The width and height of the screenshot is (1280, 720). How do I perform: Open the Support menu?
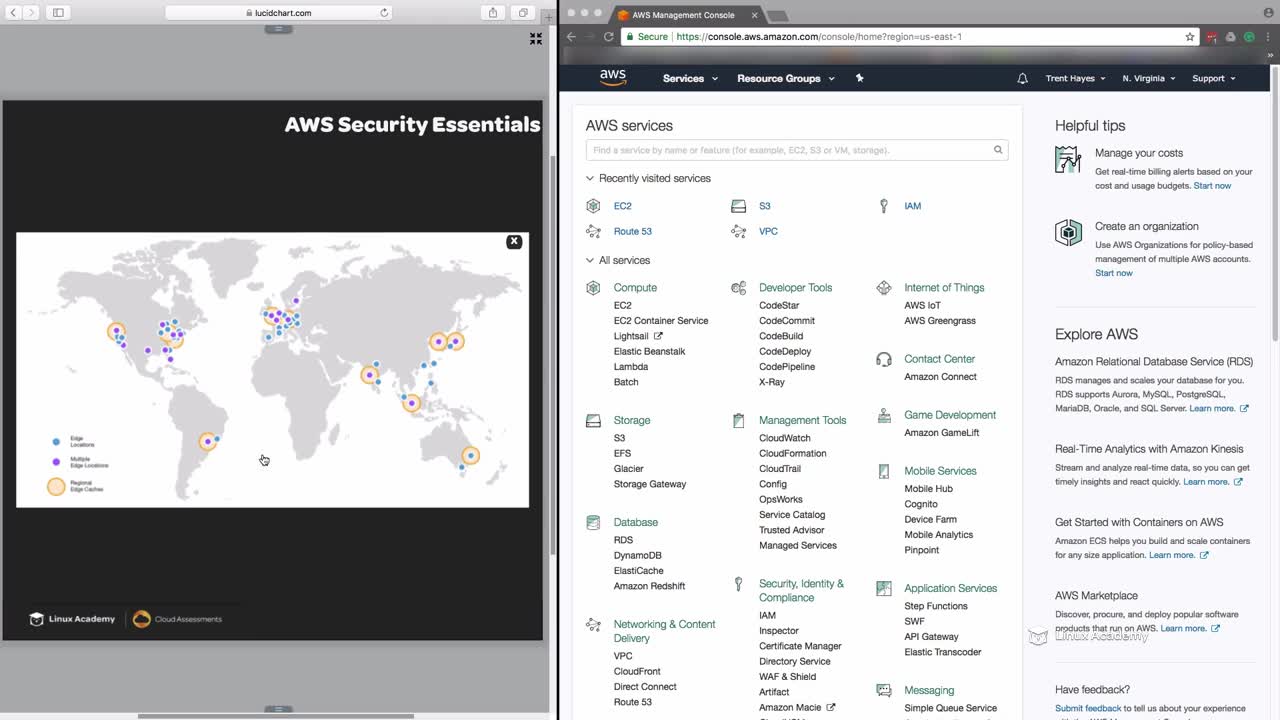coord(1213,78)
